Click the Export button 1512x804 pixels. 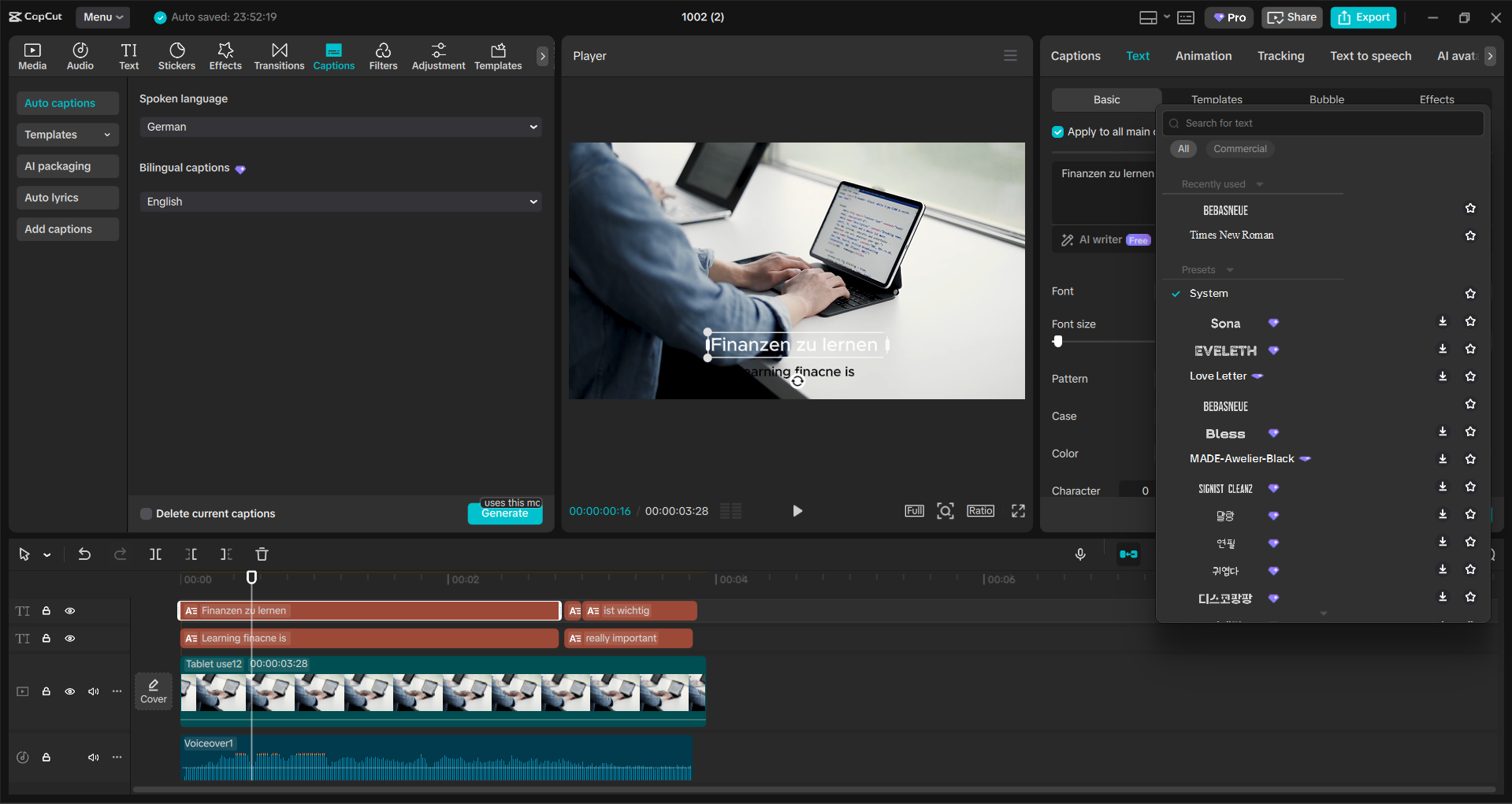pos(1363,17)
